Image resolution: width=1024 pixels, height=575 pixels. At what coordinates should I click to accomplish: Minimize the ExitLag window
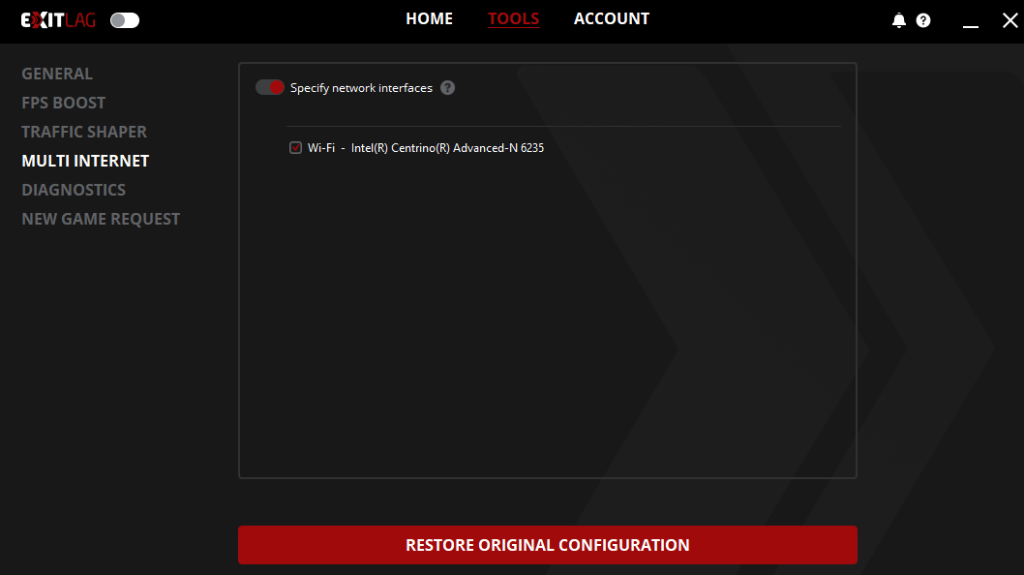[x=970, y=21]
